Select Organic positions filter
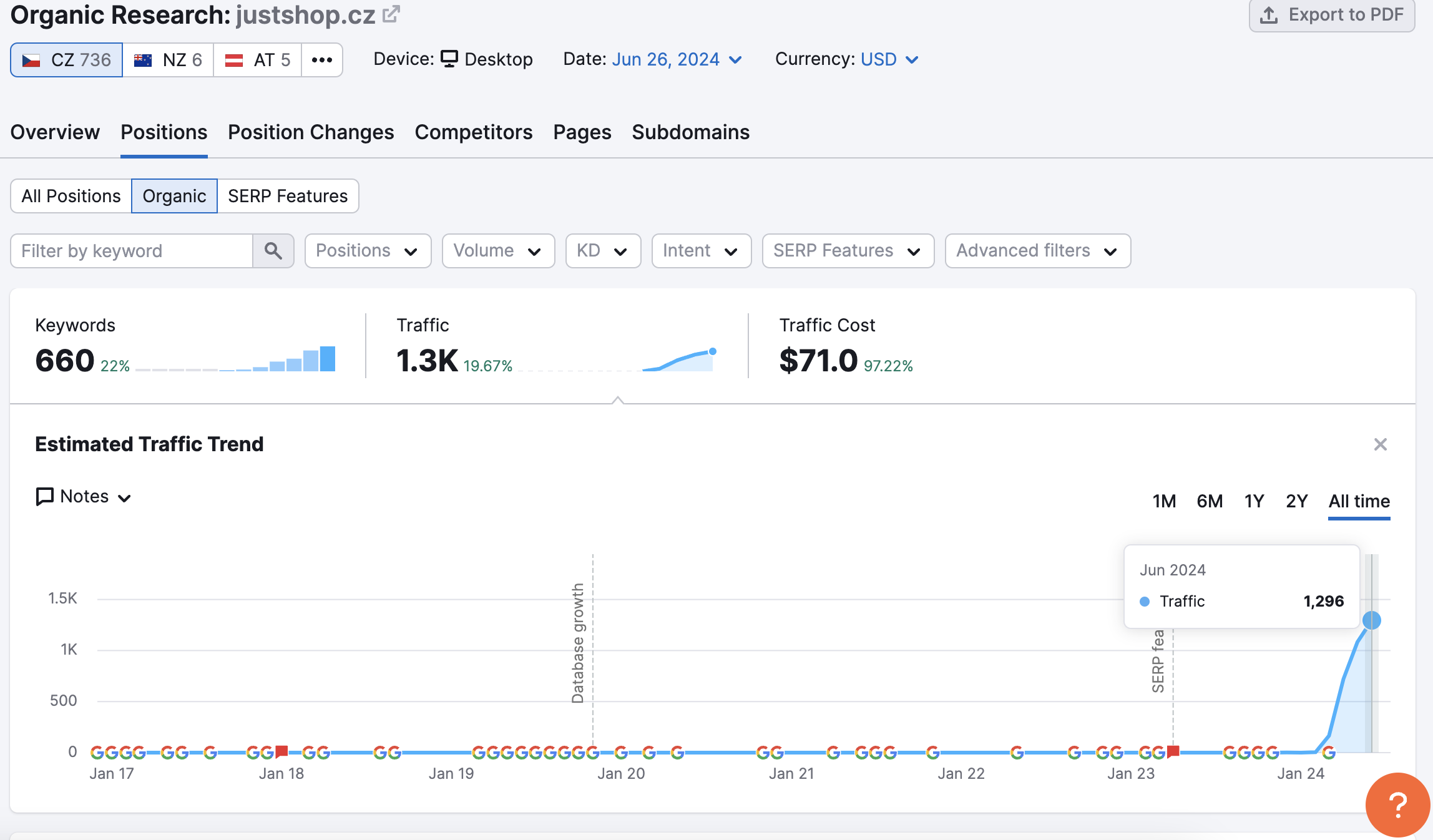The image size is (1433, 840). (174, 196)
